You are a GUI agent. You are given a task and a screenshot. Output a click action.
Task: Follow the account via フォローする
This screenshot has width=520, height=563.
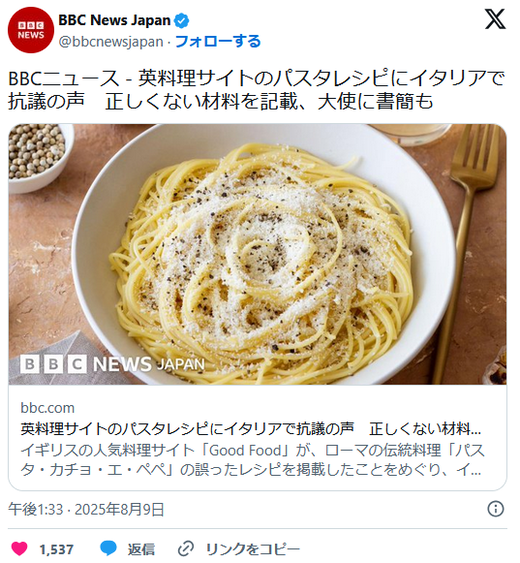[218, 41]
